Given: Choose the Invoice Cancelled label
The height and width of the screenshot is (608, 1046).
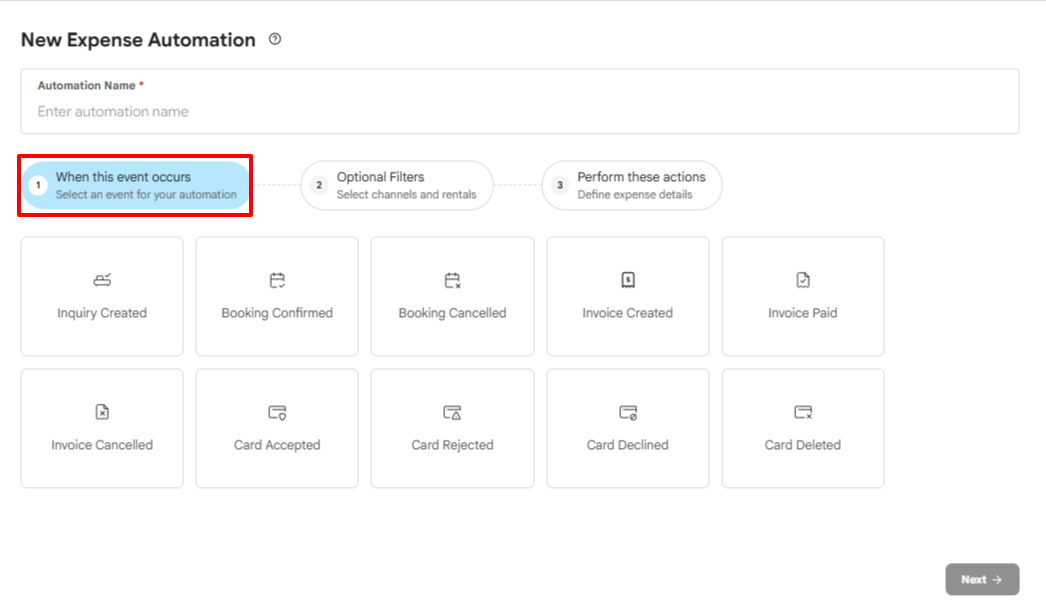Looking at the screenshot, I should pos(102,445).
